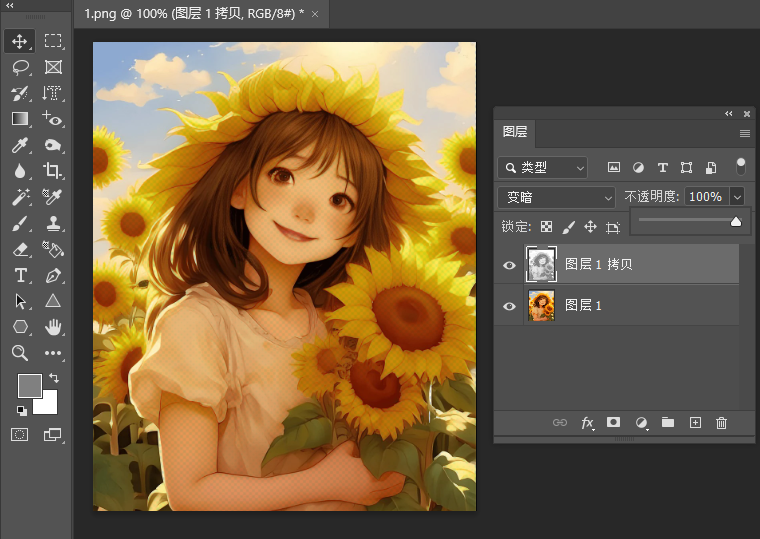Lock artboard auto-nesting

613,227
